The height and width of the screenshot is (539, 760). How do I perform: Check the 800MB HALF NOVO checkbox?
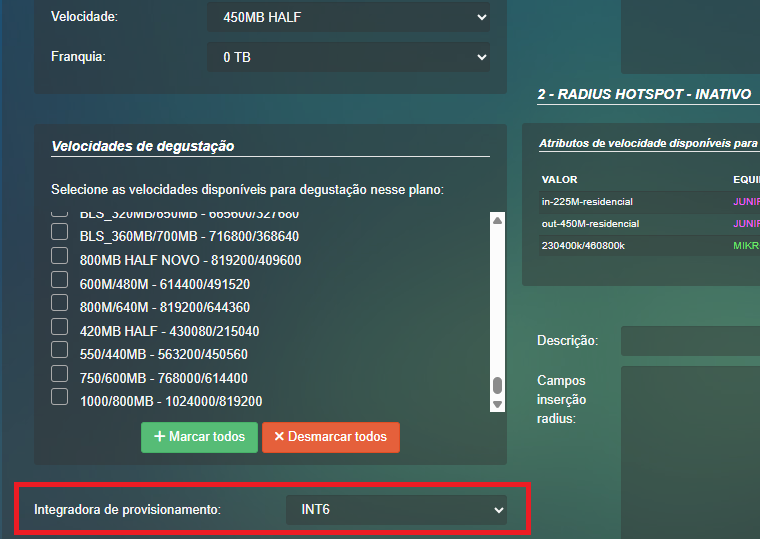[x=60, y=255]
